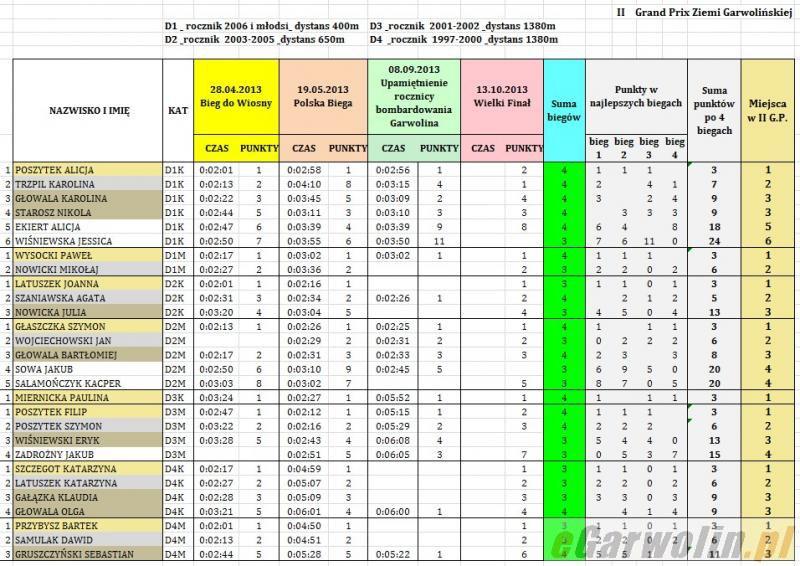The image size is (800, 566).
Task: Select the cell GŁOWALA OLGA
Action: pos(88,512)
